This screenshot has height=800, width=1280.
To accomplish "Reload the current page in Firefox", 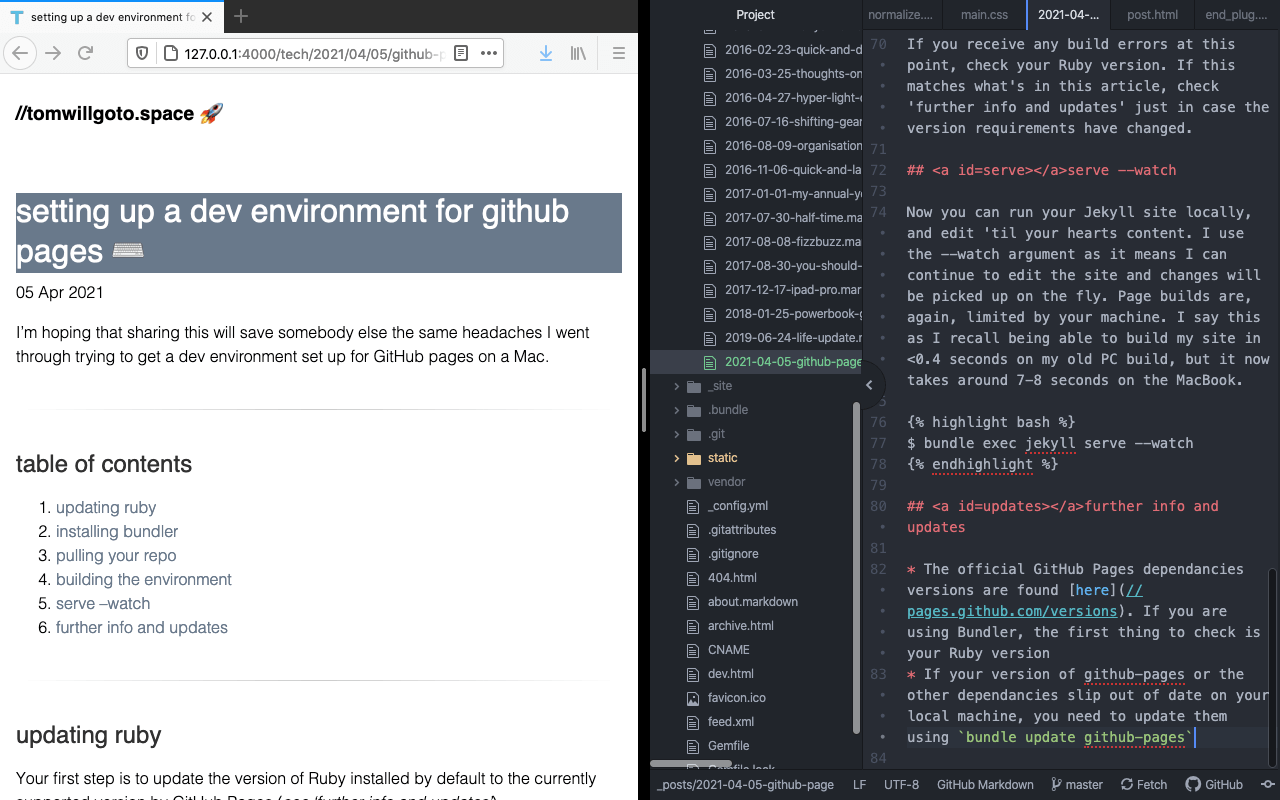I will [86, 54].
